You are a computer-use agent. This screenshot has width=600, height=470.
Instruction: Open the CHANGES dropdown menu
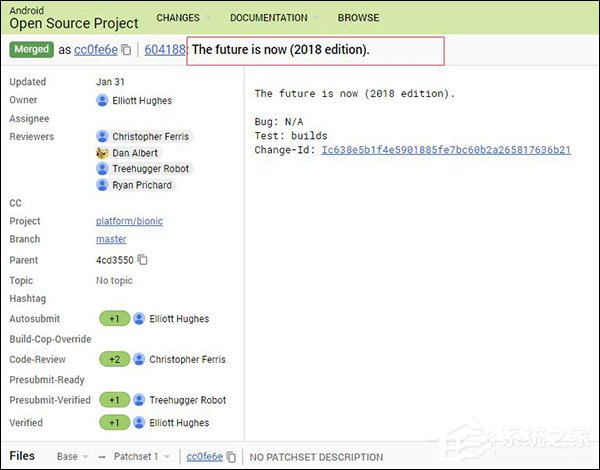(182, 17)
